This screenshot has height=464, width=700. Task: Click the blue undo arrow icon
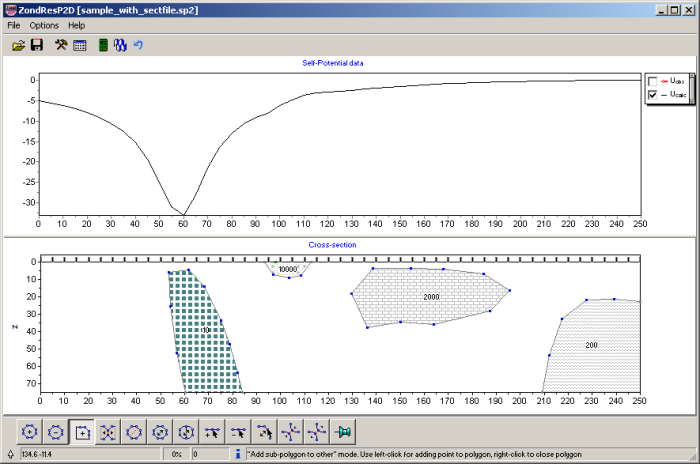[138, 45]
